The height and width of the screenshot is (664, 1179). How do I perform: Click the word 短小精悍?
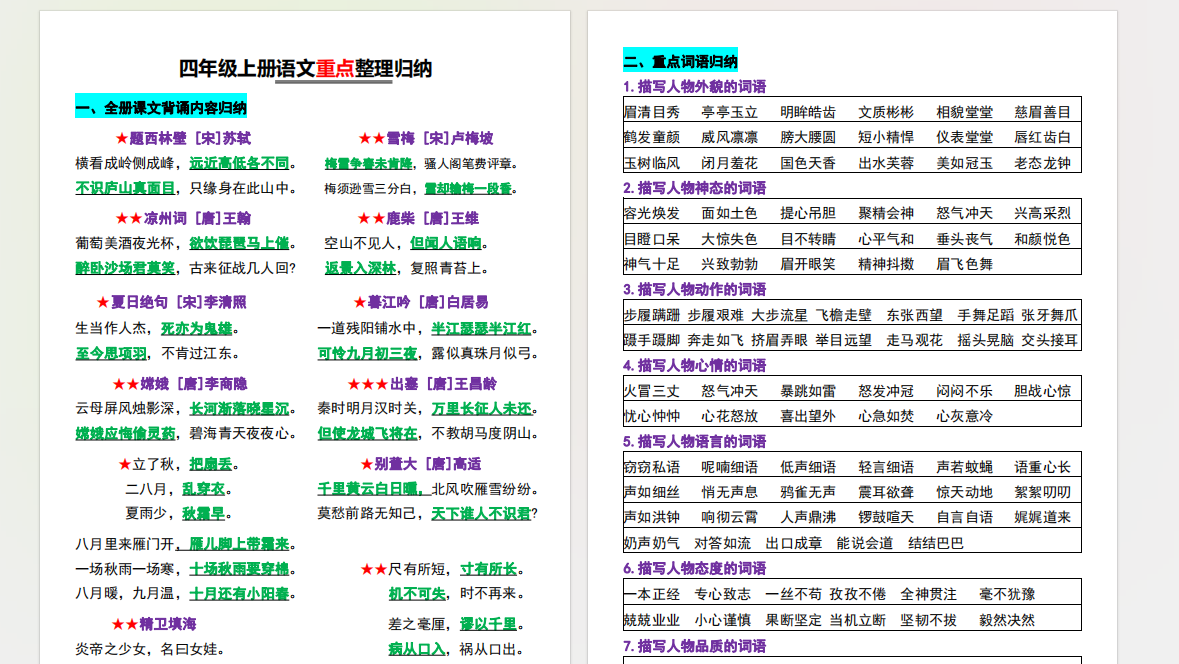click(886, 138)
